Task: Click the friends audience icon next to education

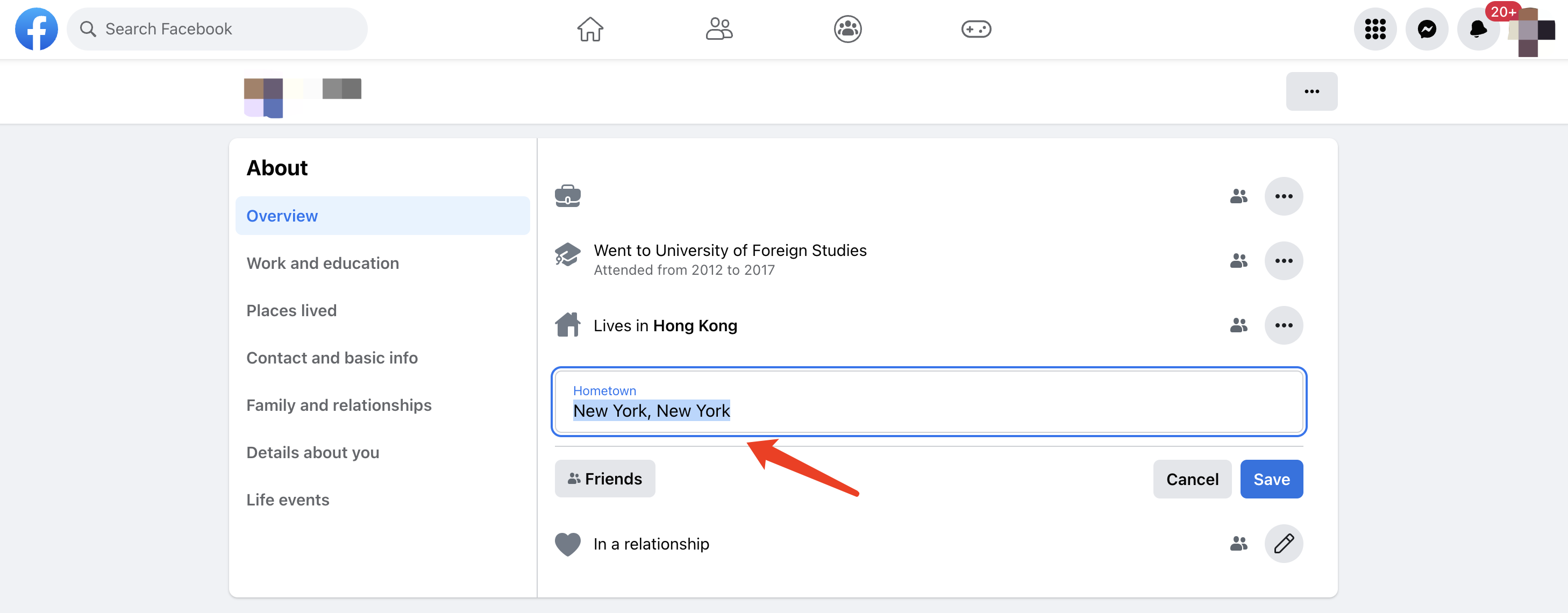Action: point(1239,259)
